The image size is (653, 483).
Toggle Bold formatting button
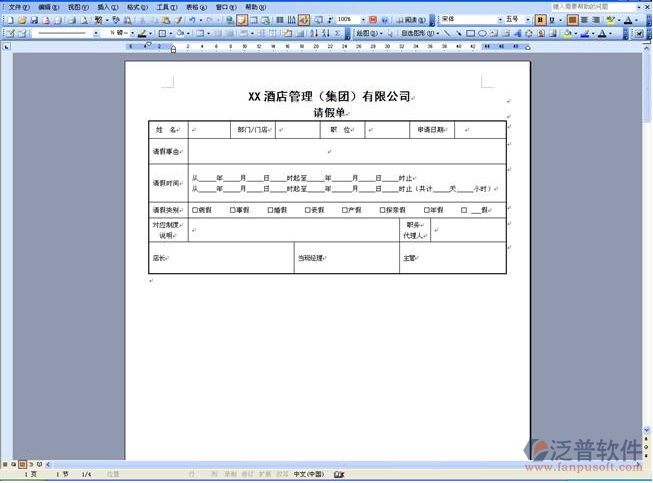[x=540, y=20]
